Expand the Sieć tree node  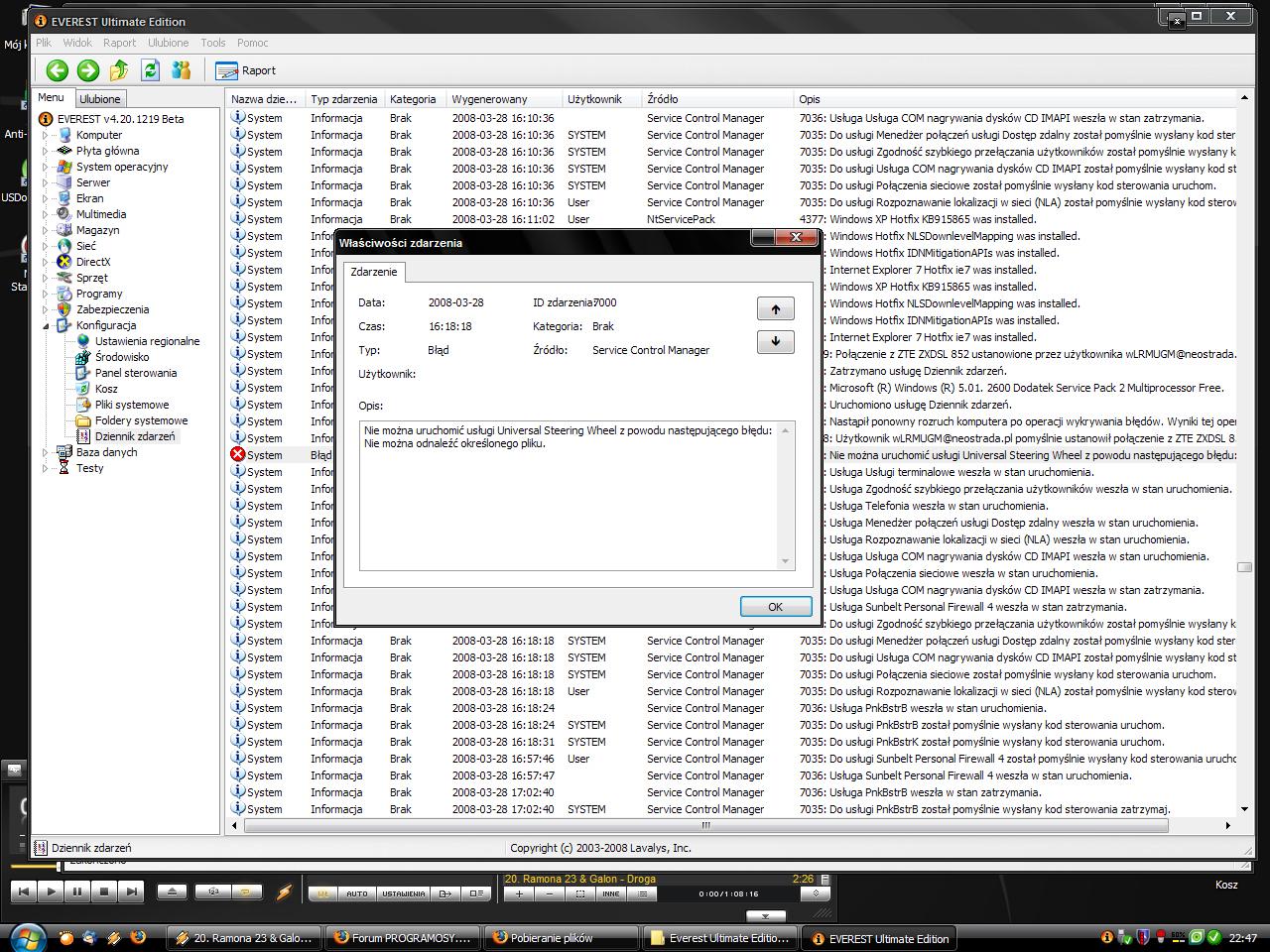click(46, 246)
